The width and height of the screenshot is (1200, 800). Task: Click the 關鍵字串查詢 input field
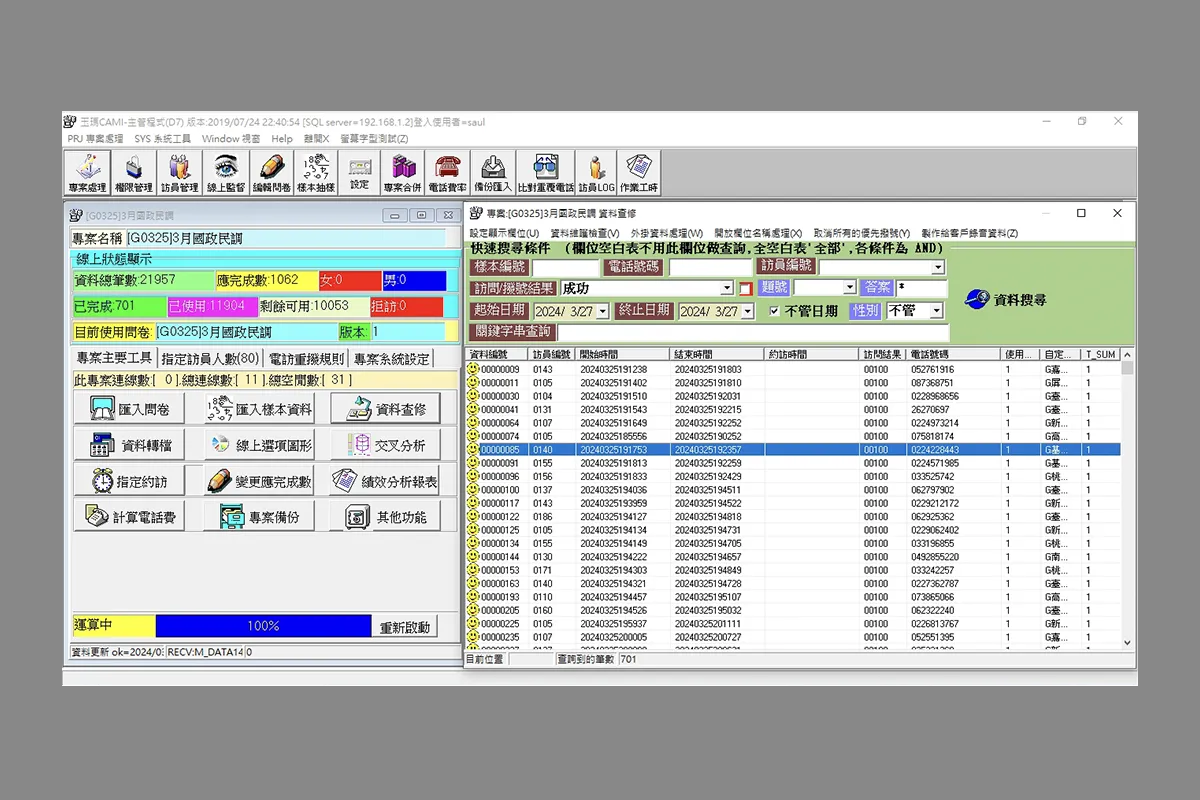[750, 332]
